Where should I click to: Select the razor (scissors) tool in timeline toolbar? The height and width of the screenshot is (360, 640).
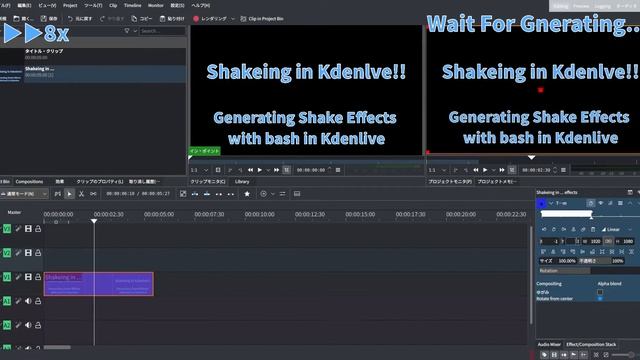[x=81, y=194]
